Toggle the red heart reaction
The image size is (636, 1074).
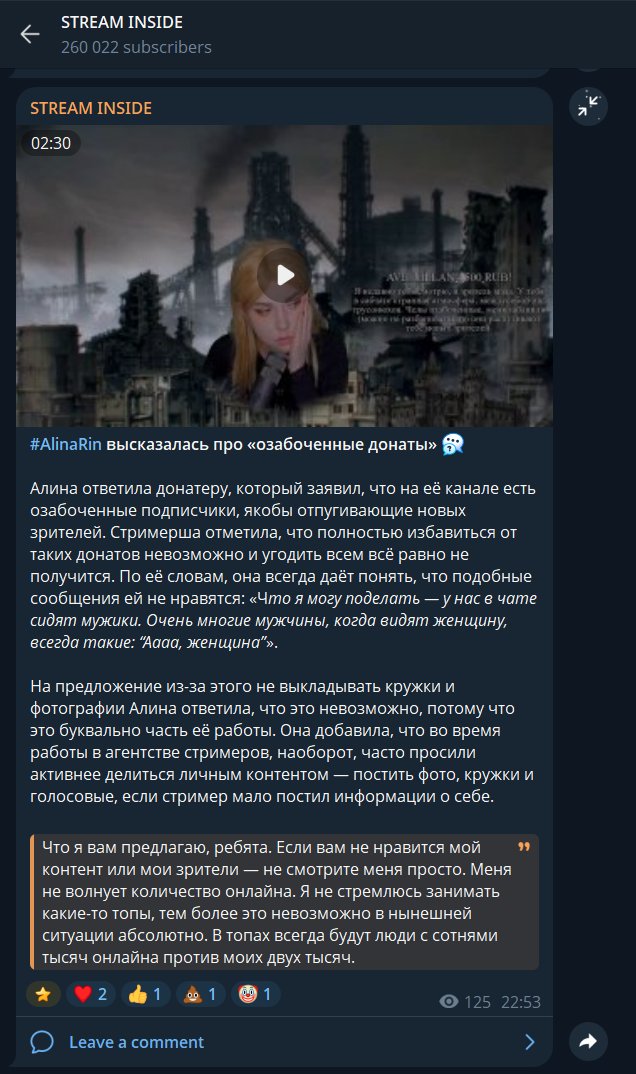(x=90, y=994)
